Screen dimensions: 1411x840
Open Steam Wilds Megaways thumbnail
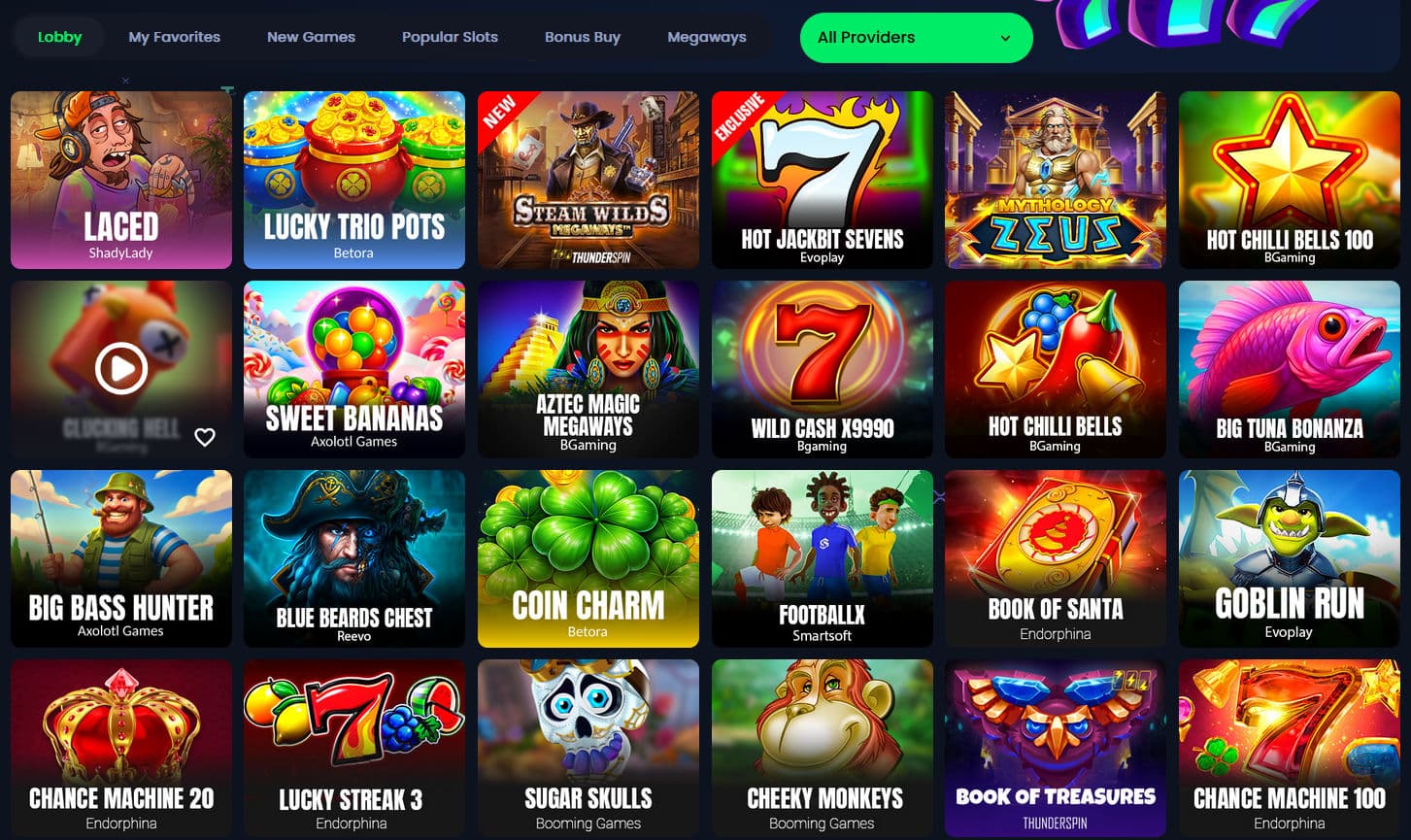(588, 180)
